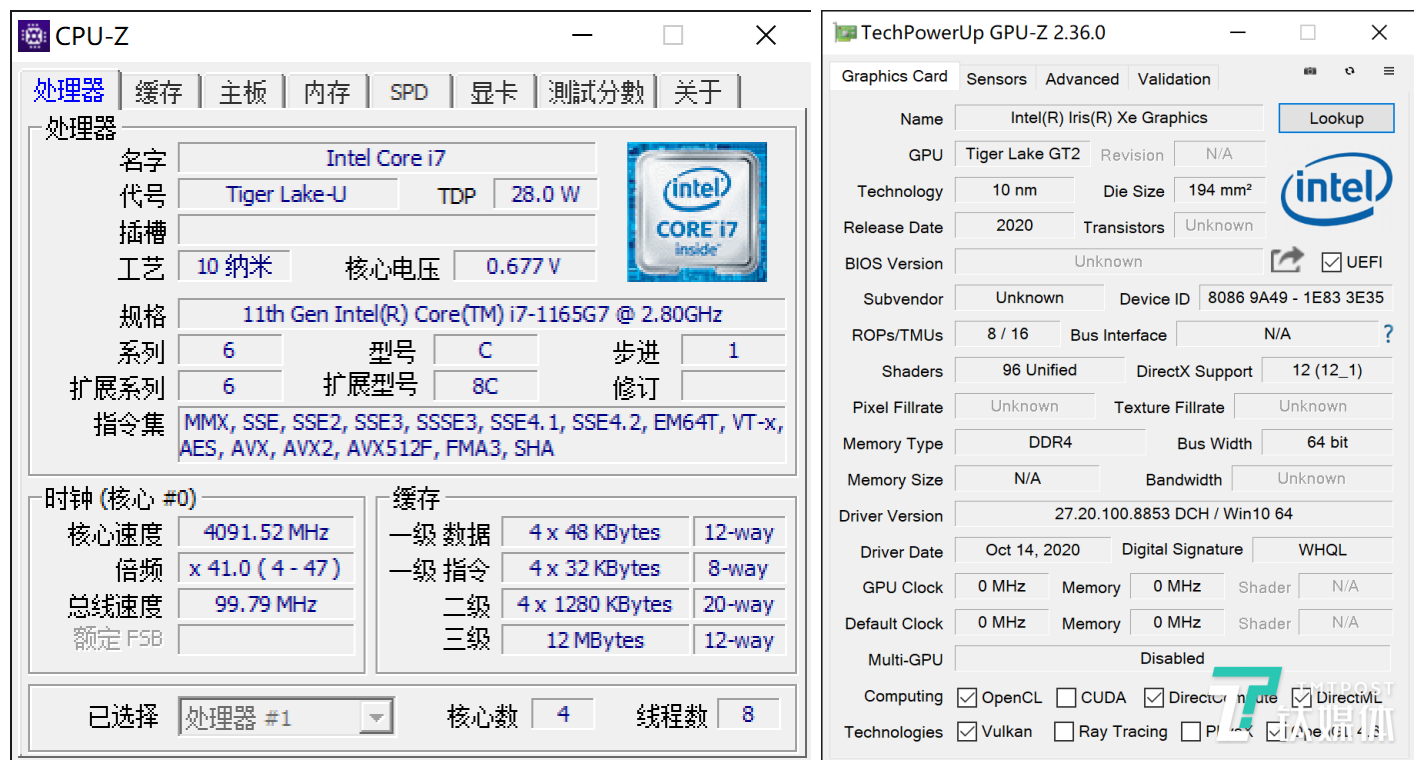Image resolution: width=1424 pixels, height=770 pixels.
Task: Open the GPU-Z hamburger menu icon
Action: click(1389, 71)
